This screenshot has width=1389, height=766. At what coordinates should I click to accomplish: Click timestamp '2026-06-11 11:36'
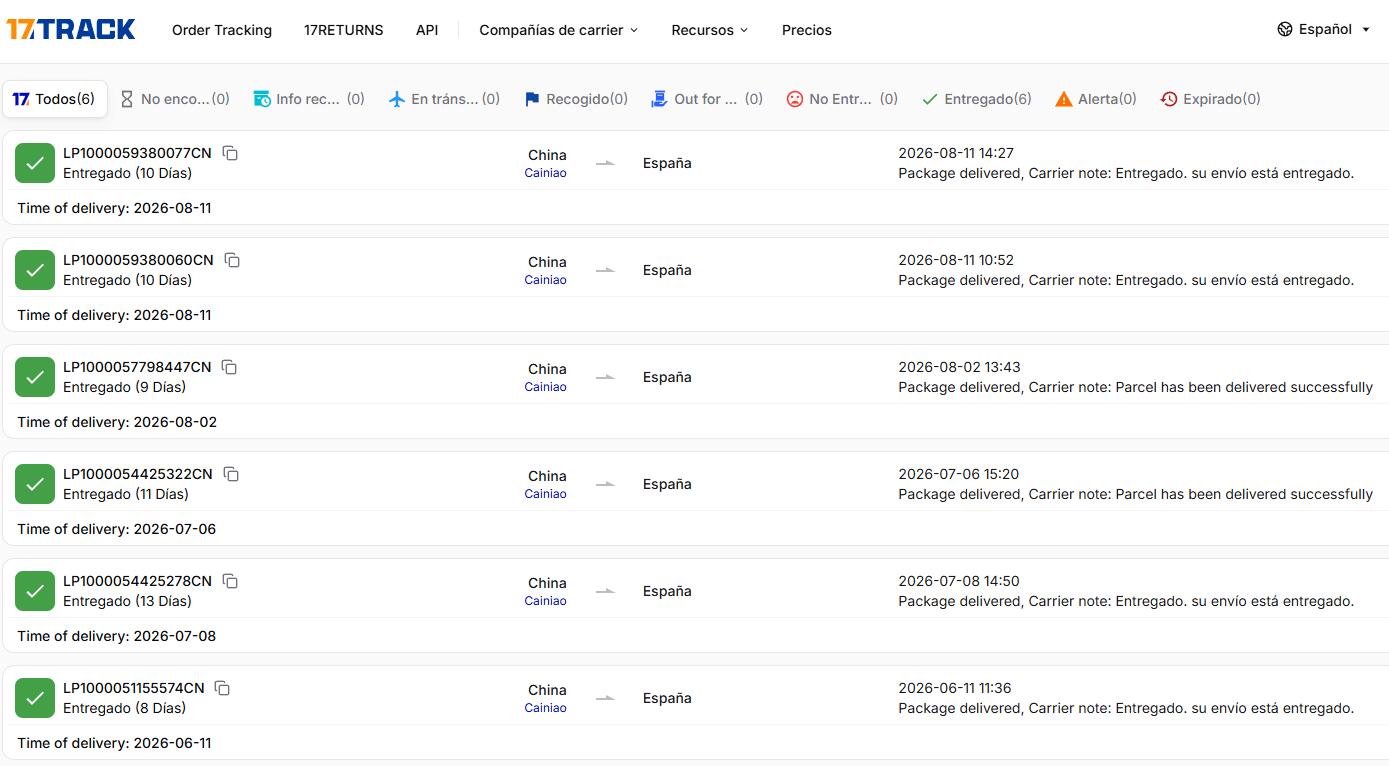954,688
